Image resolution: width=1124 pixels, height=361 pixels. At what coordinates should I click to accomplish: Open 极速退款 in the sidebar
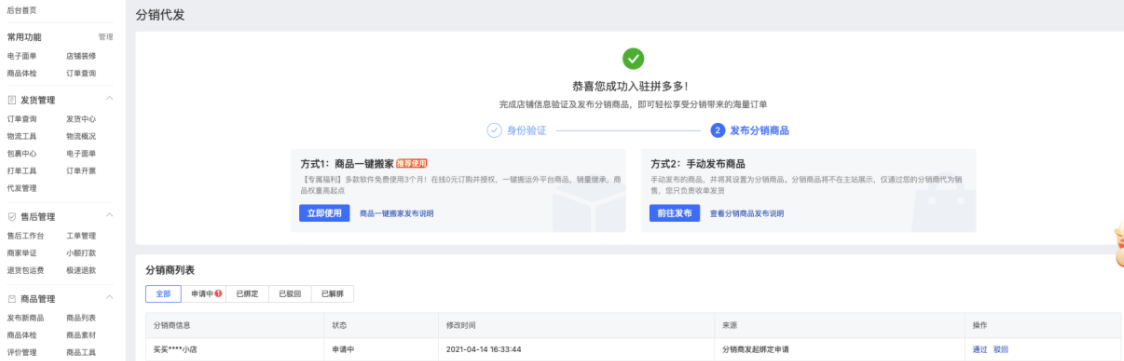81,270
